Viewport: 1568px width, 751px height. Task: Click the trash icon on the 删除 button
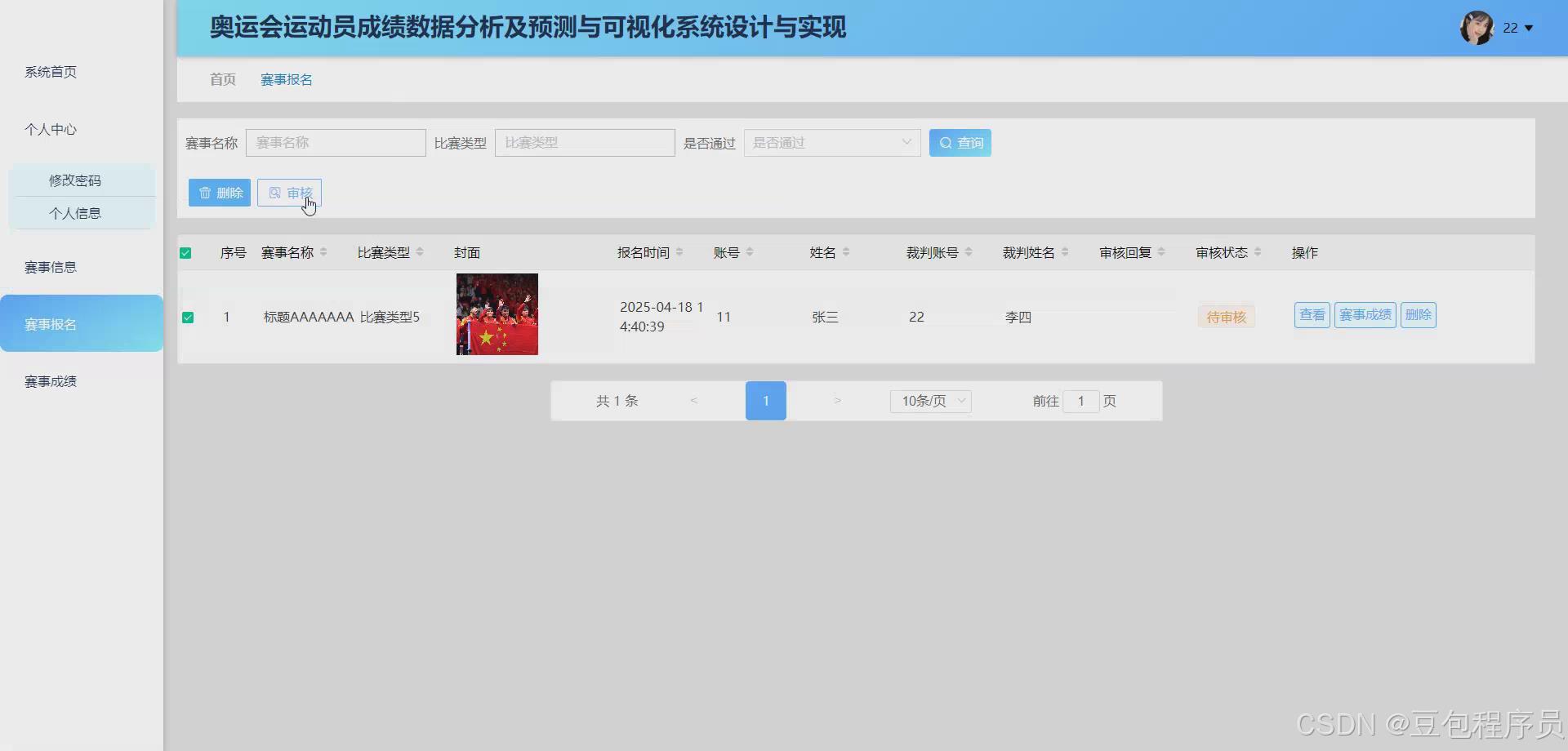coord(205,193)
